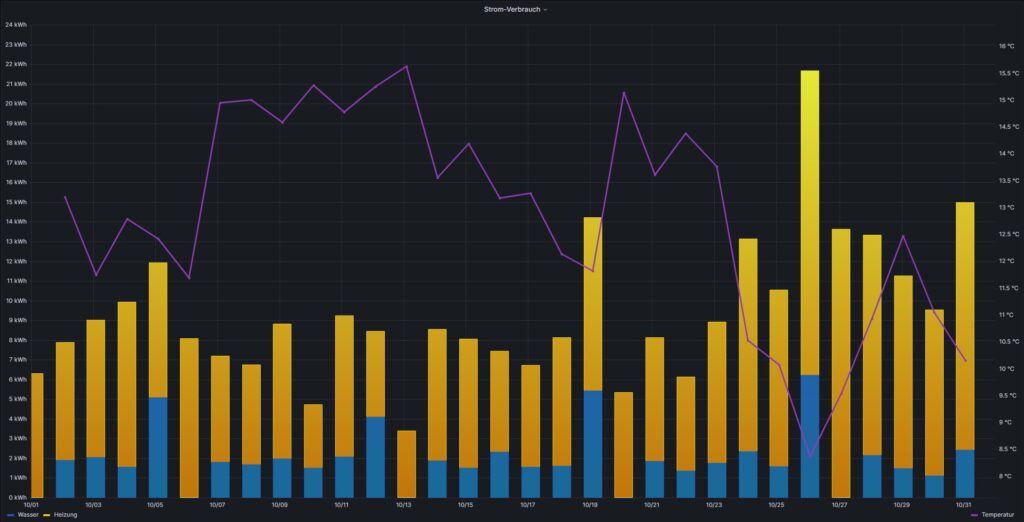Click the 24 kWh left axis label
Screen dimensions: 1024x522
(15, 25)
